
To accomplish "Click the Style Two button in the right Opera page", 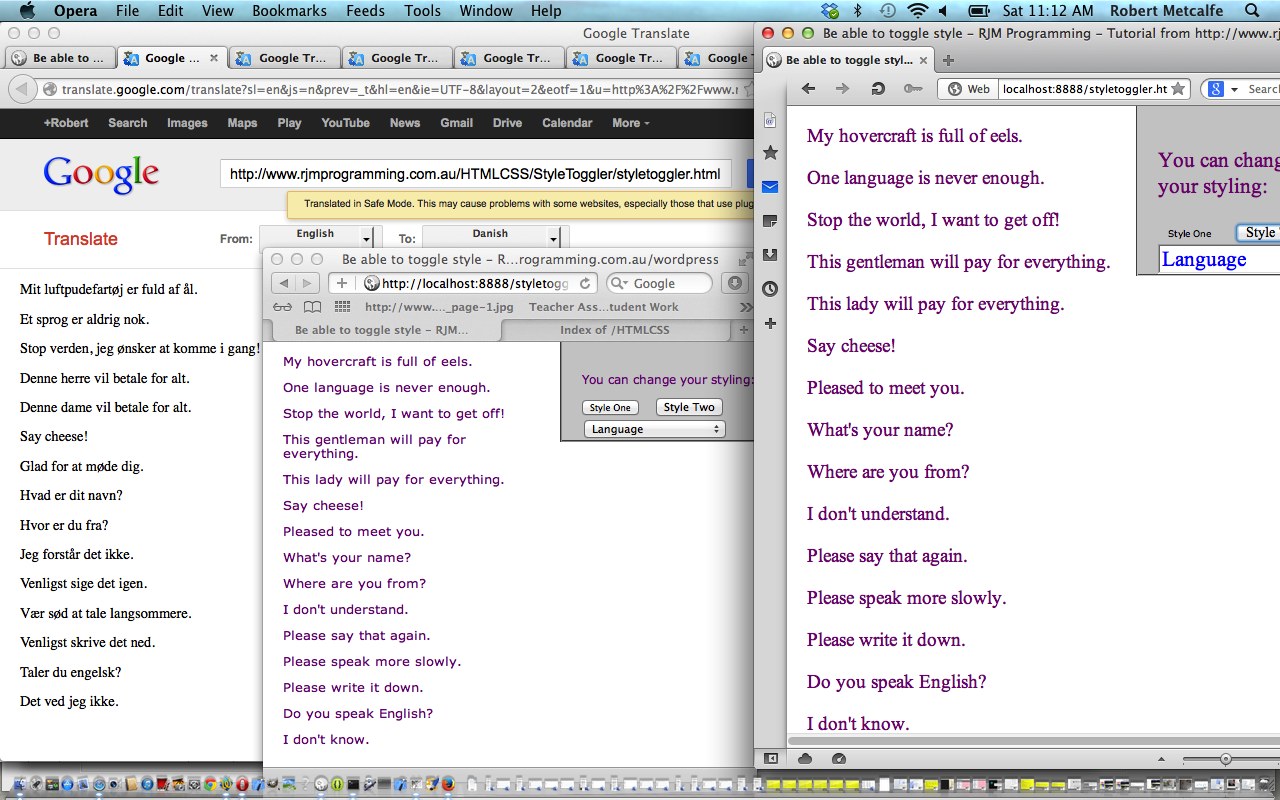I will pyautogui.click(x=1258, y=233).
